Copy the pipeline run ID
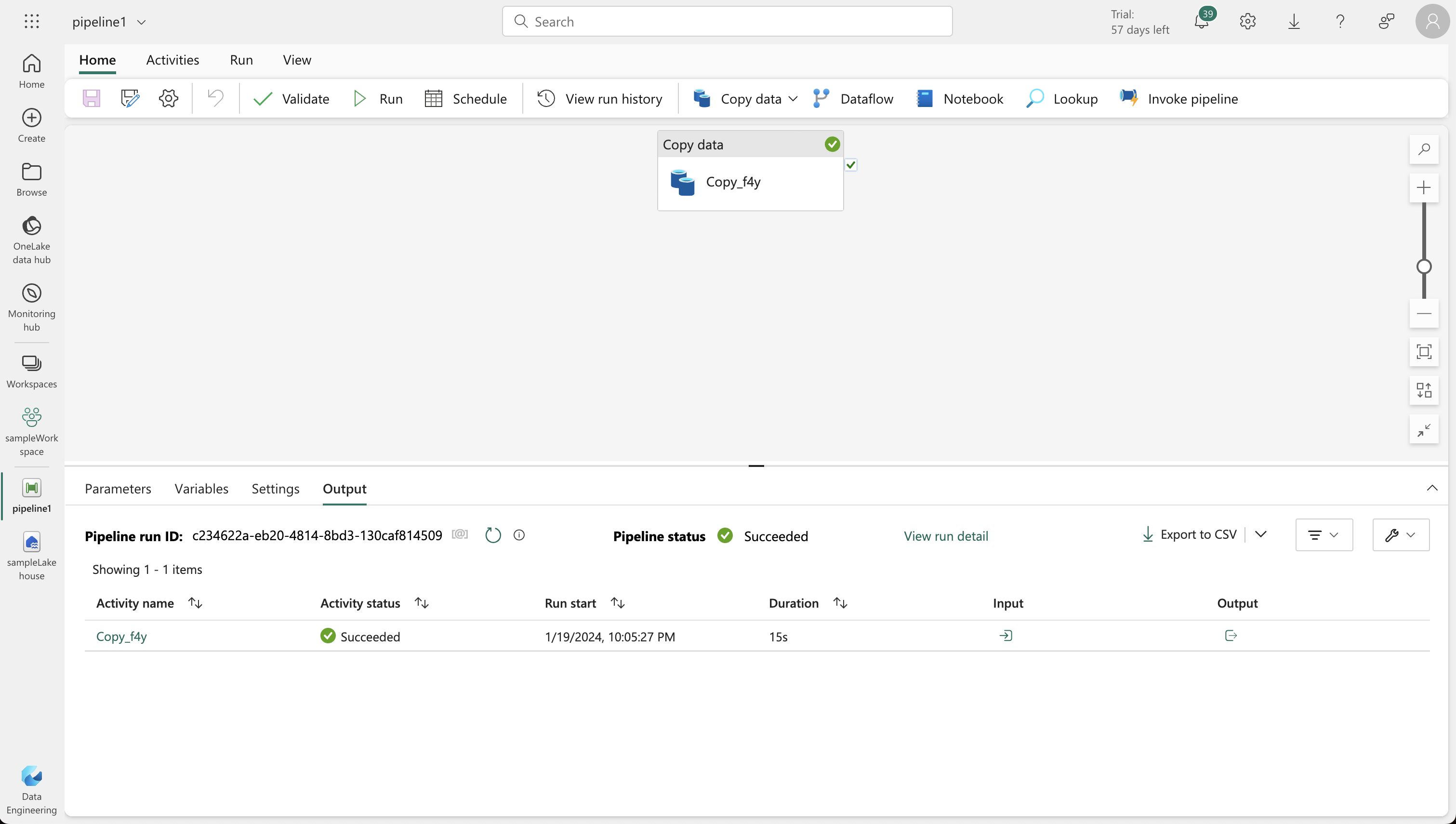 click(x=460, y=534)
